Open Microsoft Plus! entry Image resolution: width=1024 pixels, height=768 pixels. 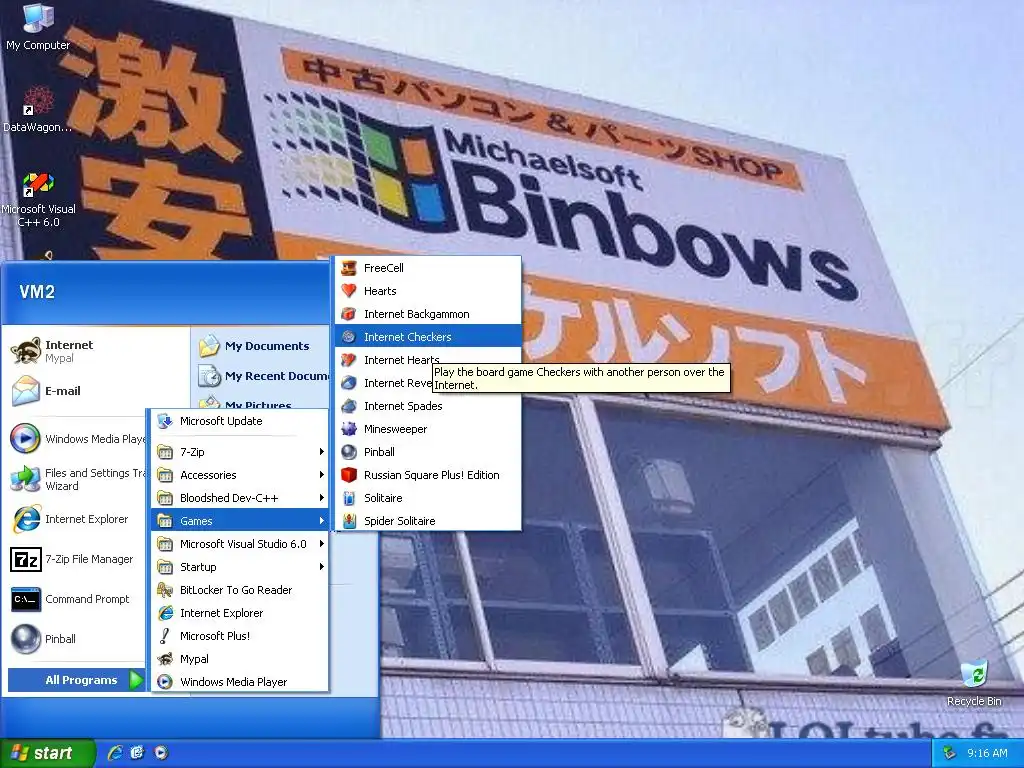click(240, 636)
